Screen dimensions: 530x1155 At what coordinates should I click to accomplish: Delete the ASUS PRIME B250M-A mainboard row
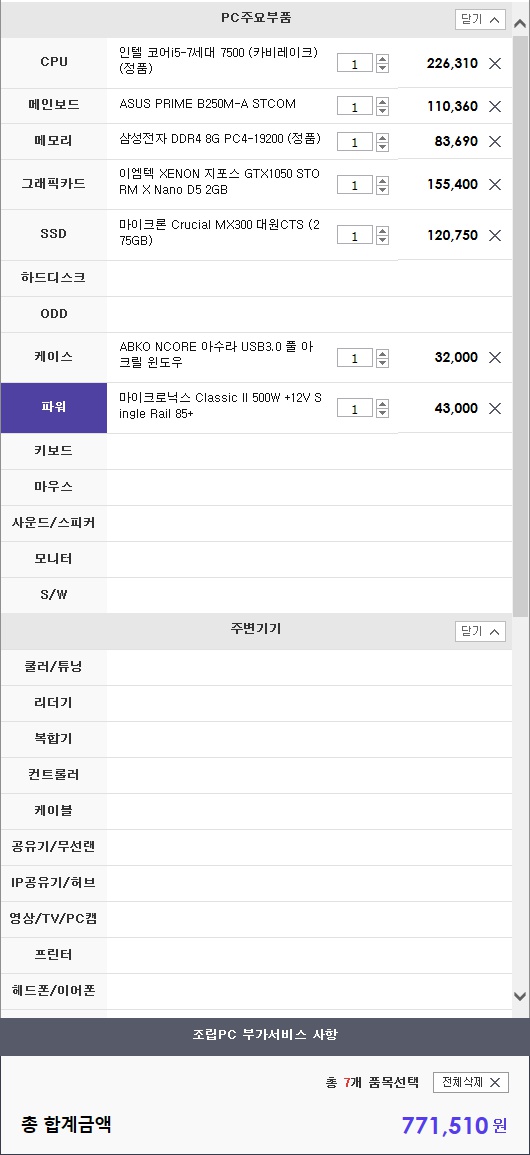[x=495, y=106]
